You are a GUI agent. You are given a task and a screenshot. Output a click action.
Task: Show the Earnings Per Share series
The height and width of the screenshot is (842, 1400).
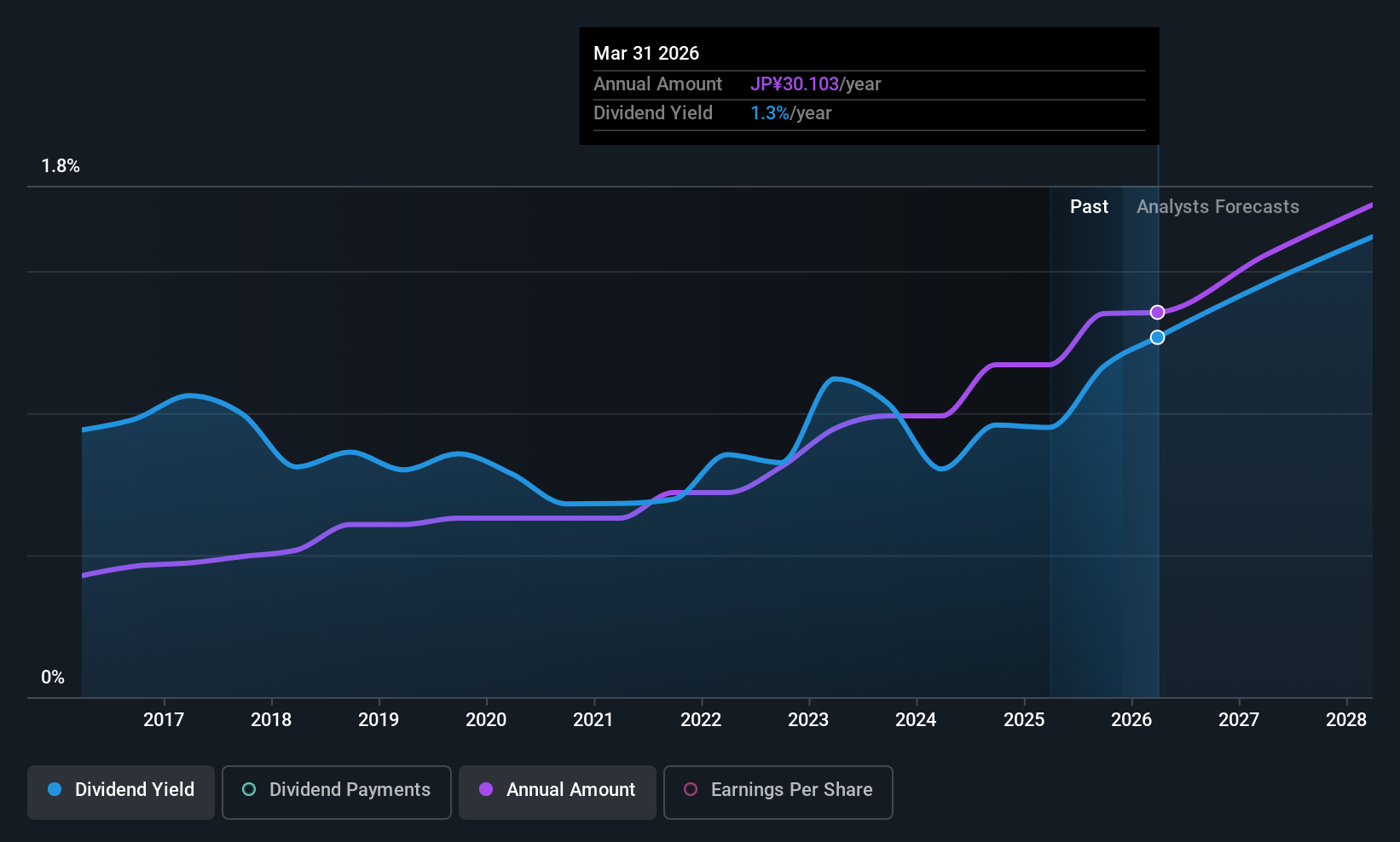click(x=778, y=792)
